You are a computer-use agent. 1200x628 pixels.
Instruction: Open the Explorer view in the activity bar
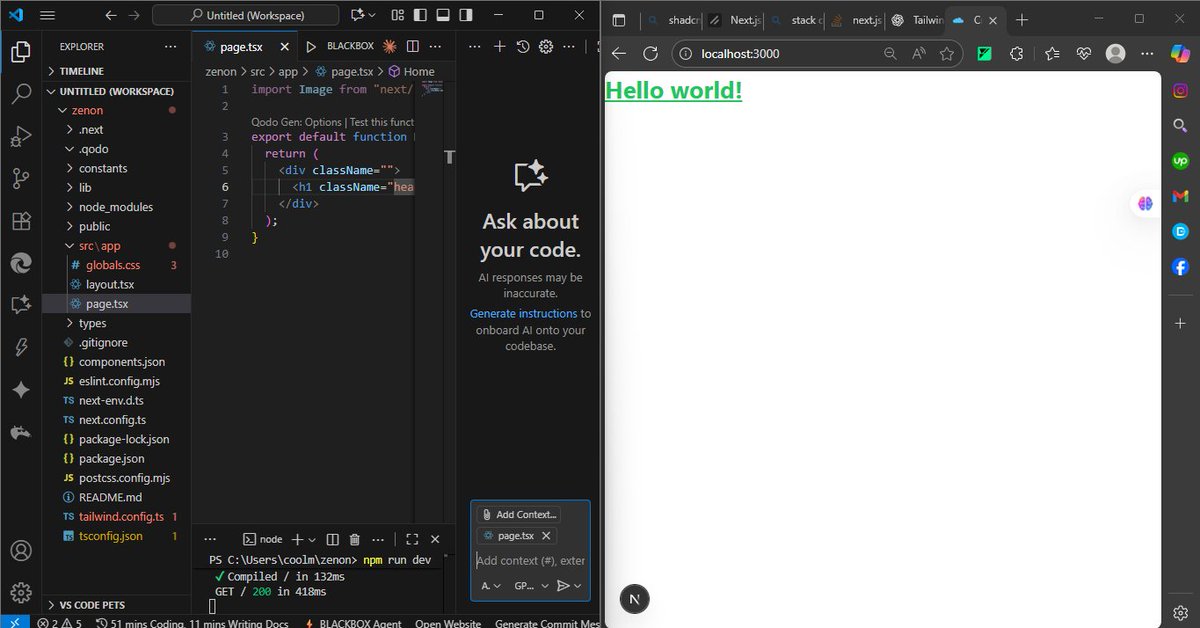[x=20, y=52]
